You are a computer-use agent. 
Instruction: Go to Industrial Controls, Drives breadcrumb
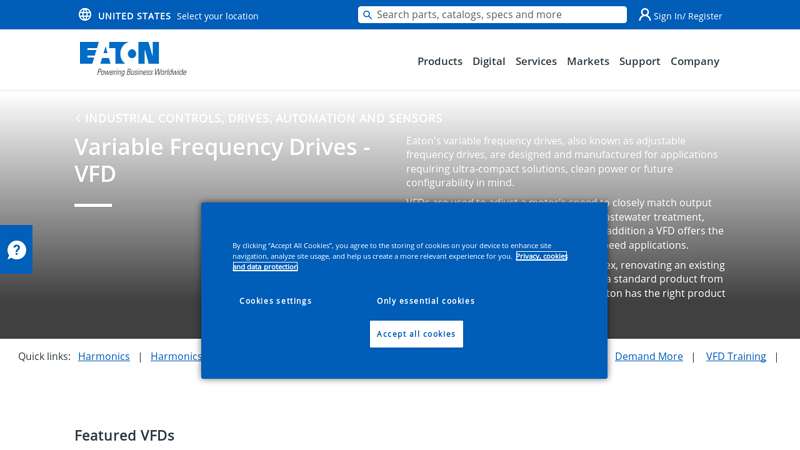[263, 118]
